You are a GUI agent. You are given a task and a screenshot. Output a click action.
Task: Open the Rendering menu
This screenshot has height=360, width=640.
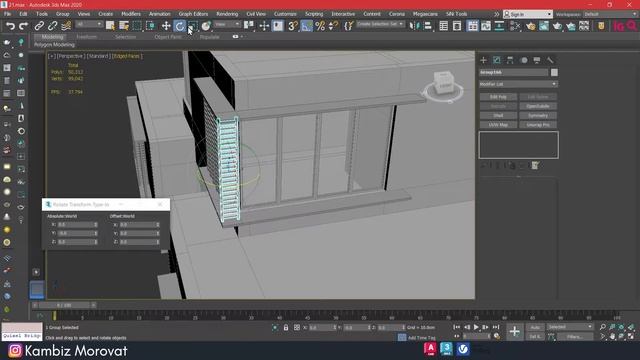pyautogui.click(x=227, y=14)
